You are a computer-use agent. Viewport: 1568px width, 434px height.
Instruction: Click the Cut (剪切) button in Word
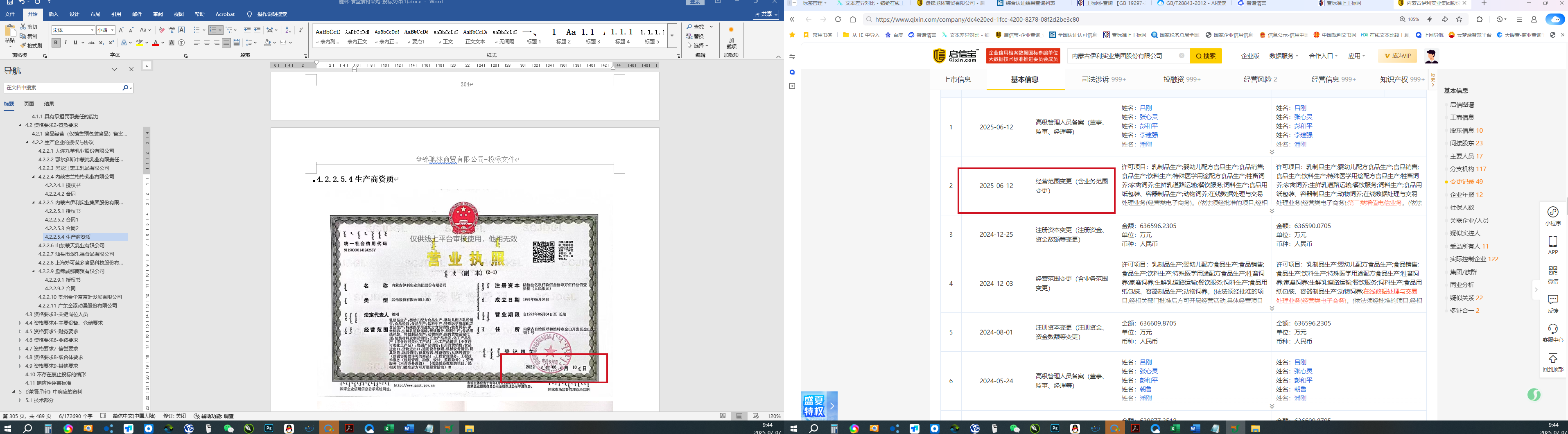tap(29, 27)
